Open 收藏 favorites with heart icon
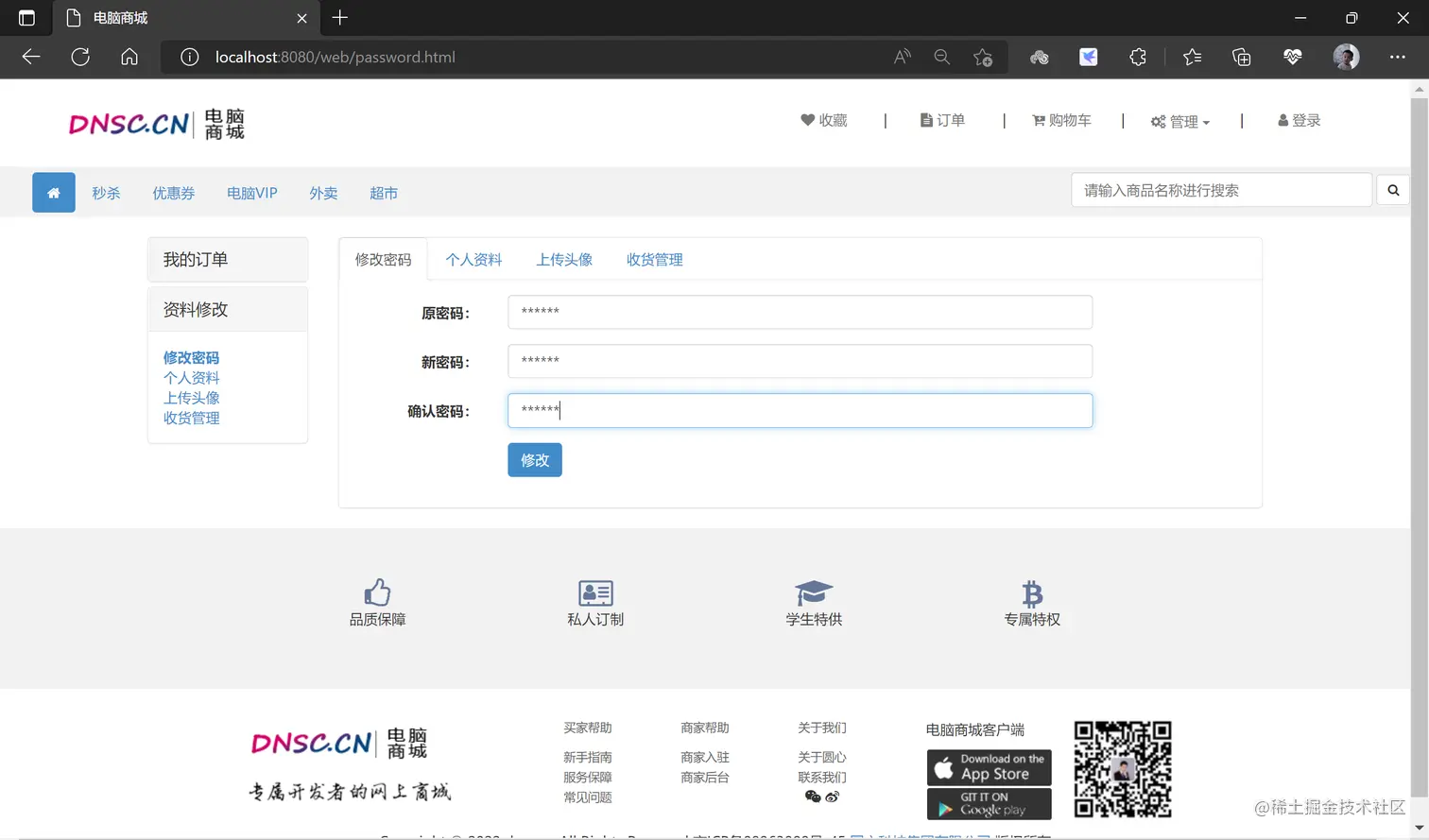The height and width of the screenshot is (840, 1429). coord(824,120)
